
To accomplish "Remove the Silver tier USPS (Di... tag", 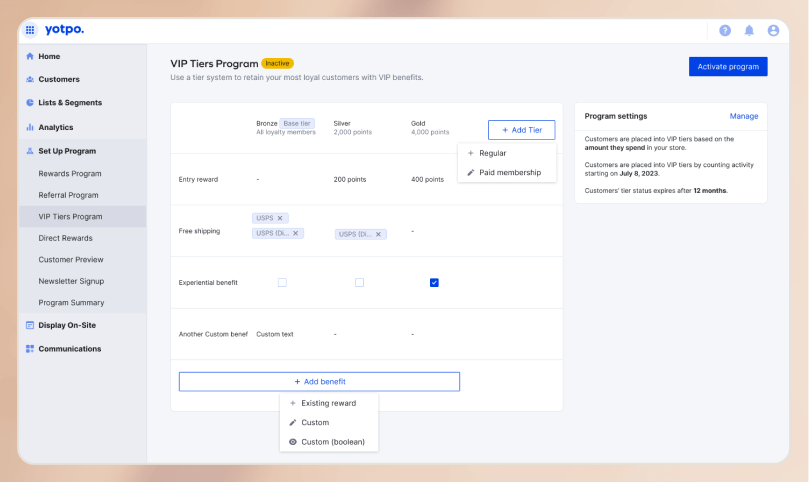I will pos(379,234).
